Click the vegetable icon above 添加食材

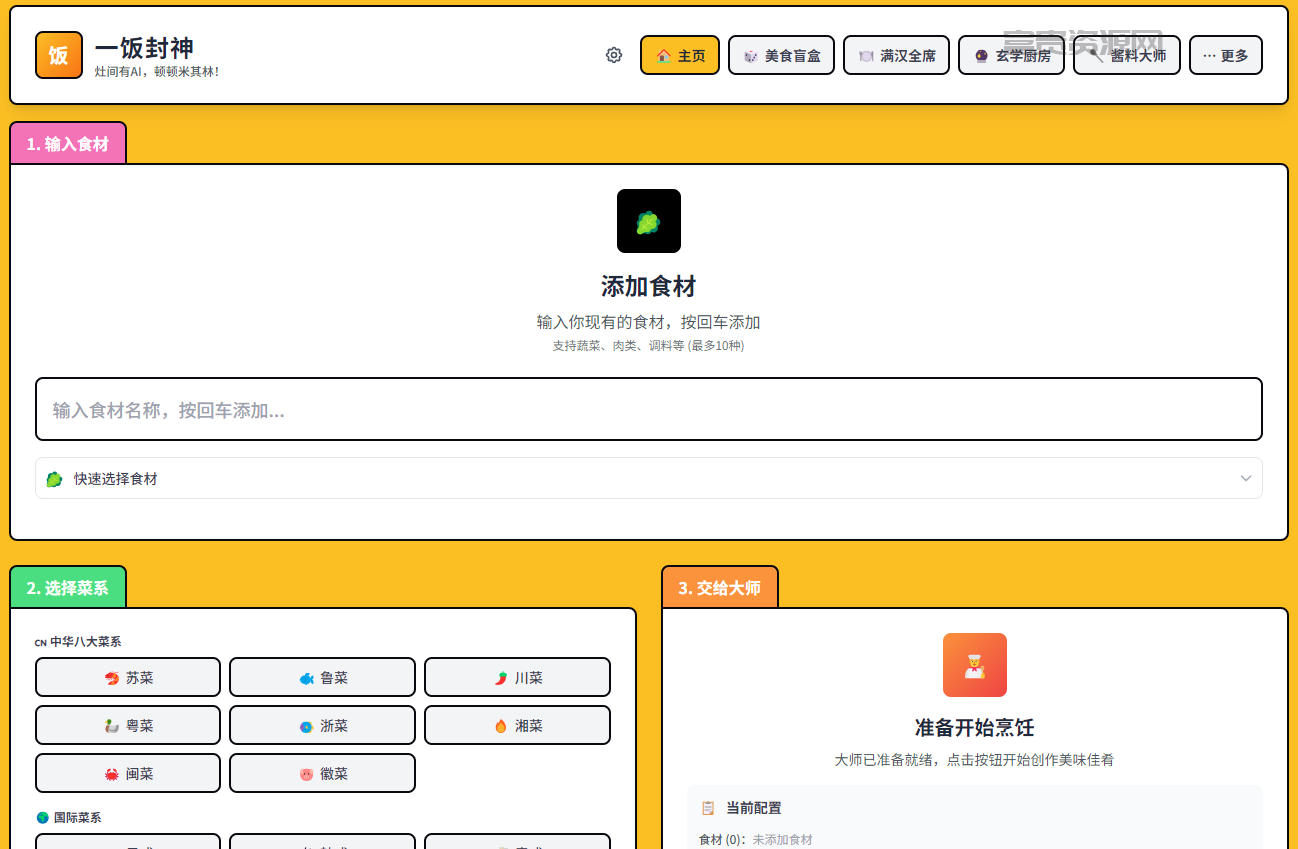pos(649,221)
